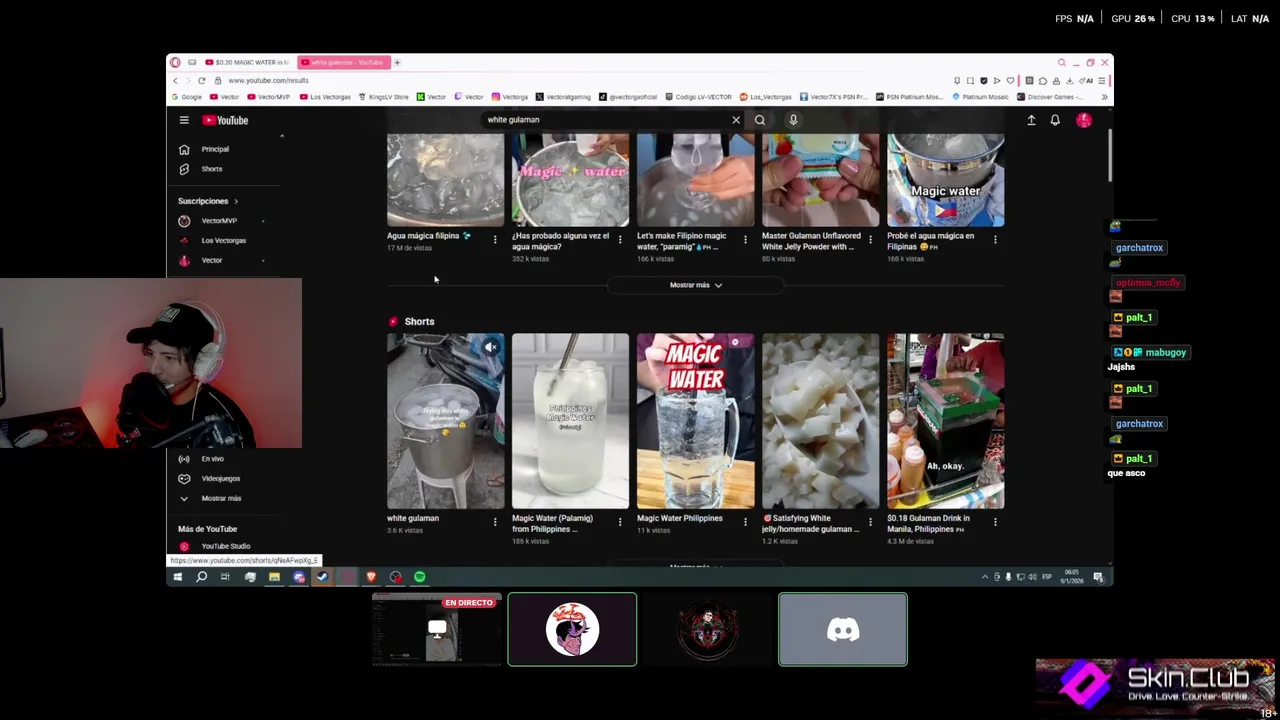Expand 'Mostrar más' below video results
Screen dimensions: 1280x720
tap(696, 285)
